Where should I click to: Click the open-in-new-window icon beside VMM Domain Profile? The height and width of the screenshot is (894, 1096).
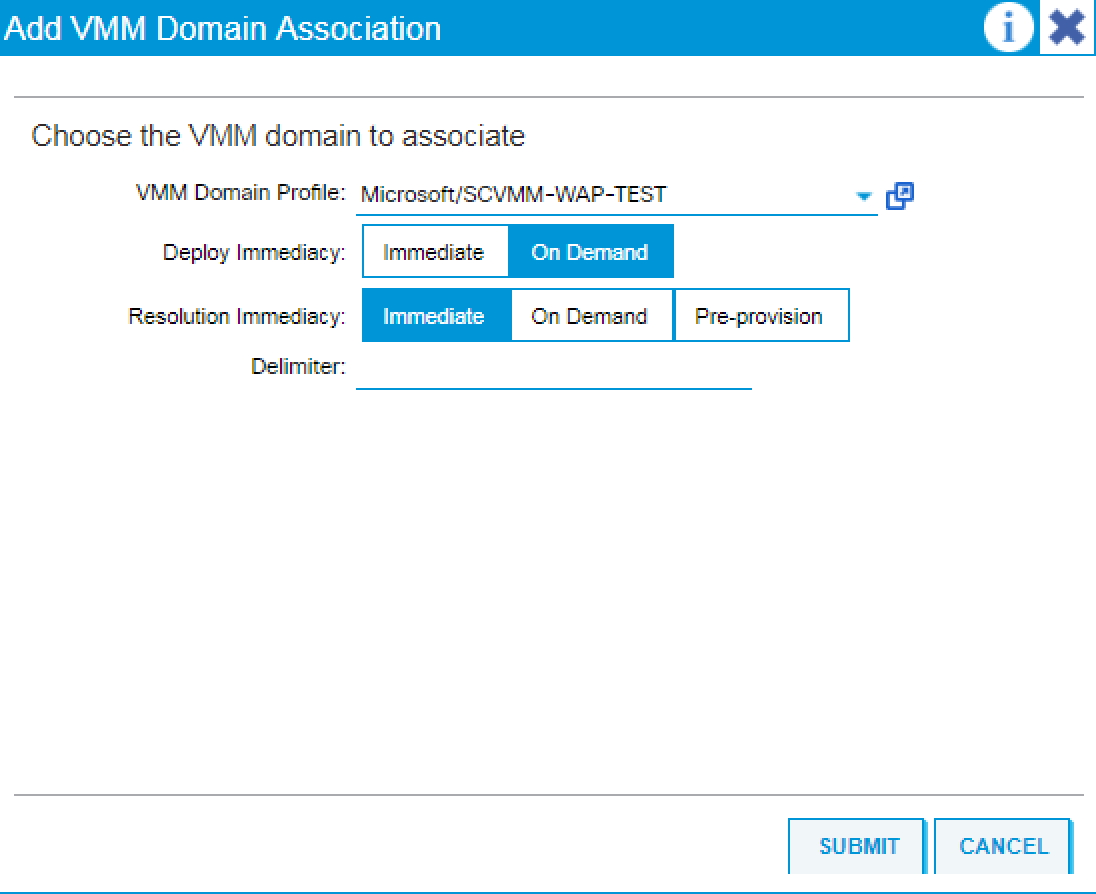point(900,195)
